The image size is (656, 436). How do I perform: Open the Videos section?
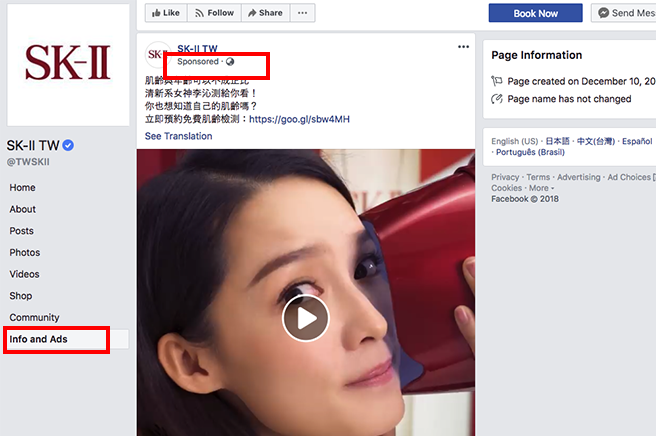(24, 274)
